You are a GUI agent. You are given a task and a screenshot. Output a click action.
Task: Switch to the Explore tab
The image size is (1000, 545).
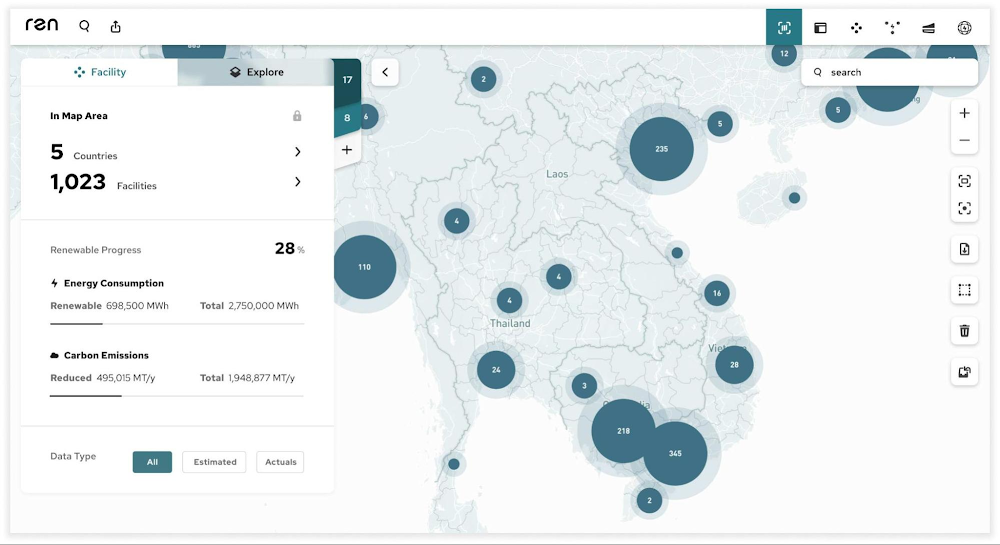(x=256, y=72)
